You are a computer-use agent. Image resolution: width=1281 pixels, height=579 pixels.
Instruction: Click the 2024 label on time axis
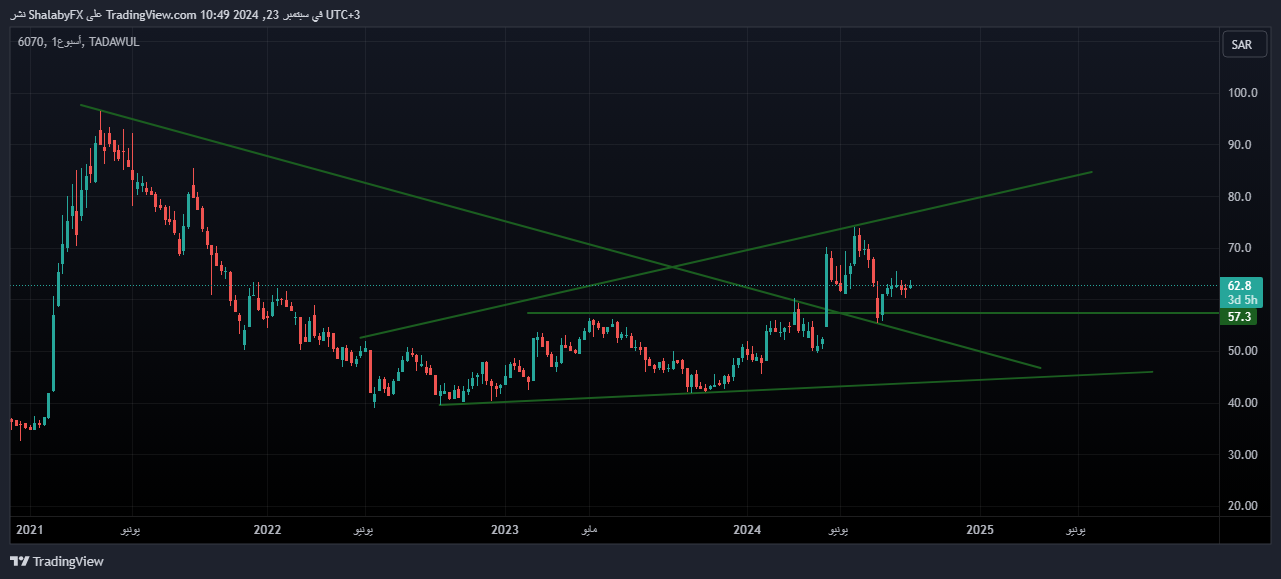746,529
